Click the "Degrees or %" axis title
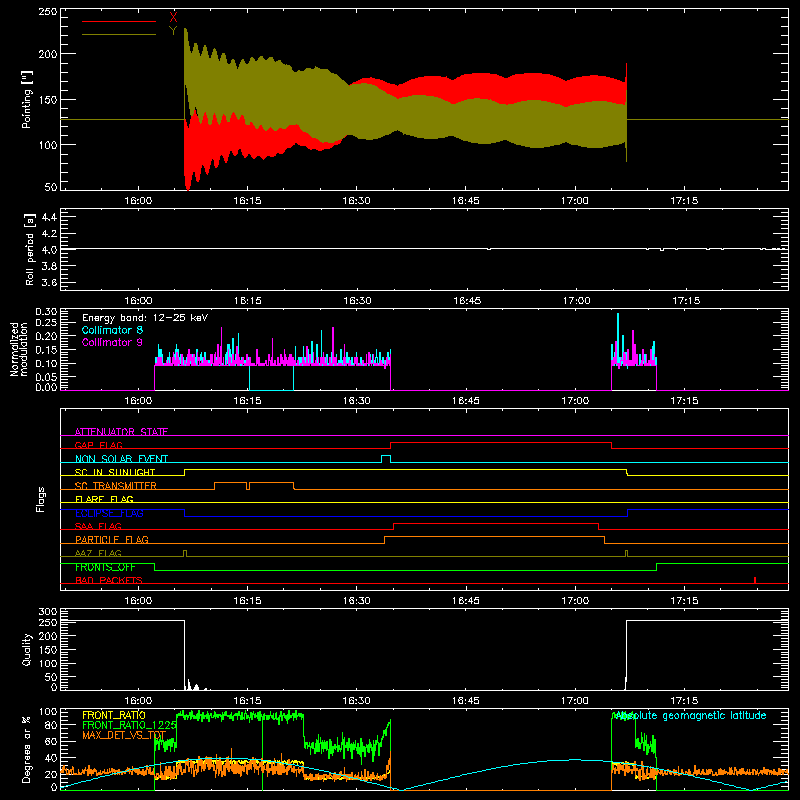The height and width of the screenshot is (800, 800). 26,749
